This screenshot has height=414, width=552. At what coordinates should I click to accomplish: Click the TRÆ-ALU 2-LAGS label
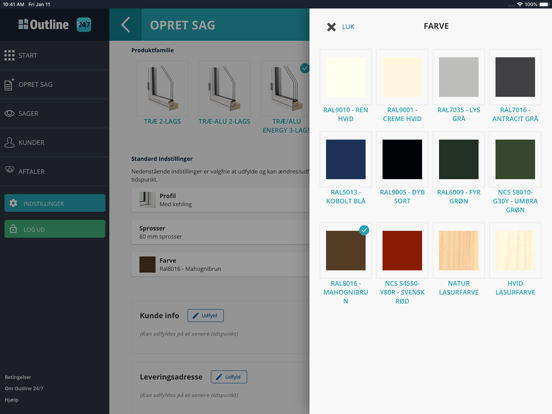pyautogui.click(x=224, y=121)
